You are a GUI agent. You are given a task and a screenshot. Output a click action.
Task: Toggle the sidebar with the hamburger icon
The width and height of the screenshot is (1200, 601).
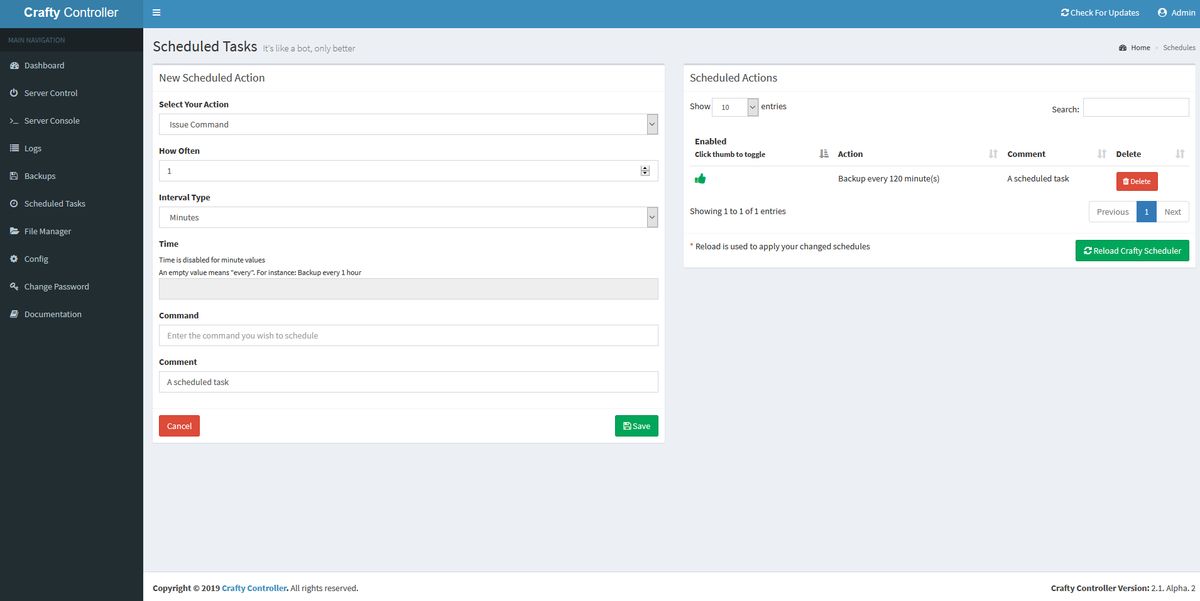156,12
